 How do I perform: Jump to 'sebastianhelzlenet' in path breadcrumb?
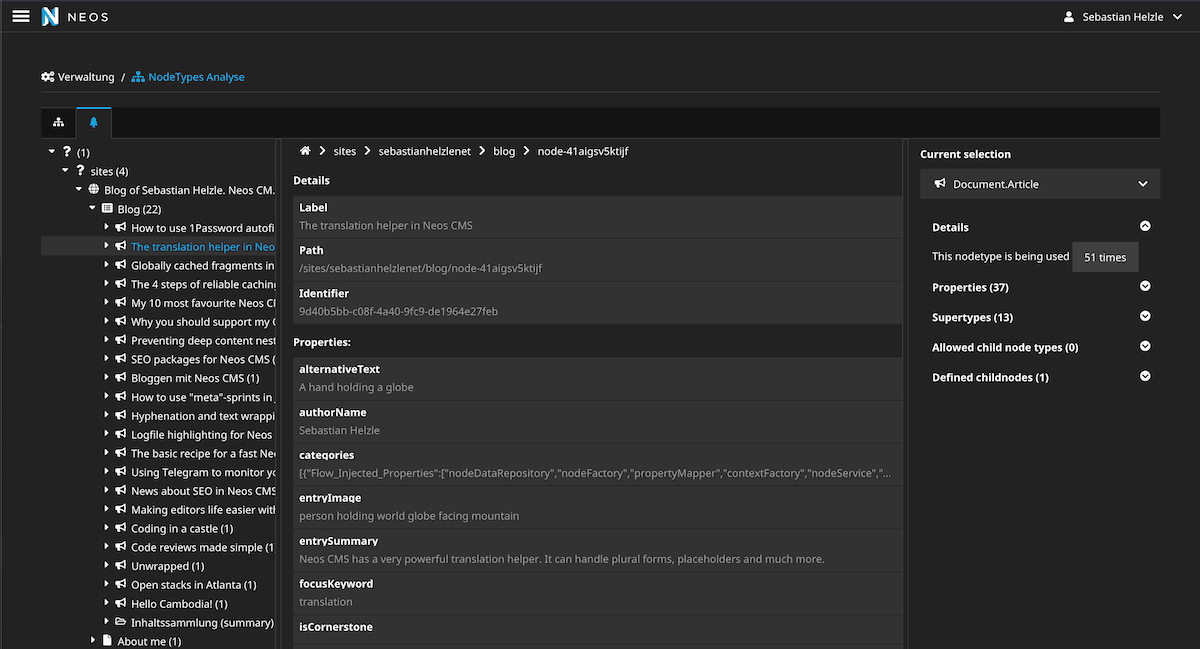[425, 151]
